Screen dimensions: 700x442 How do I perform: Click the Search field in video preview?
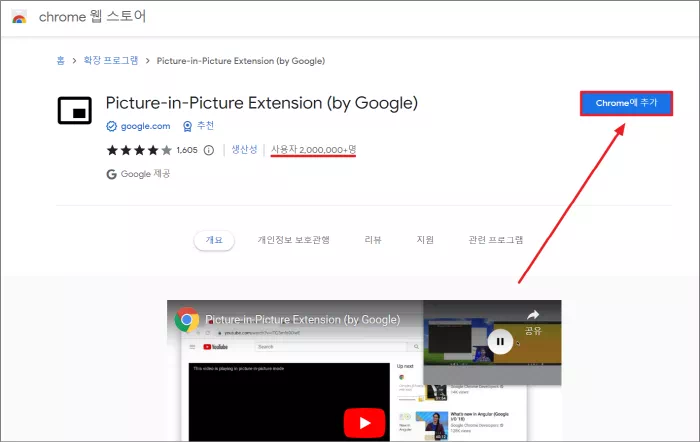pos(331,347)
